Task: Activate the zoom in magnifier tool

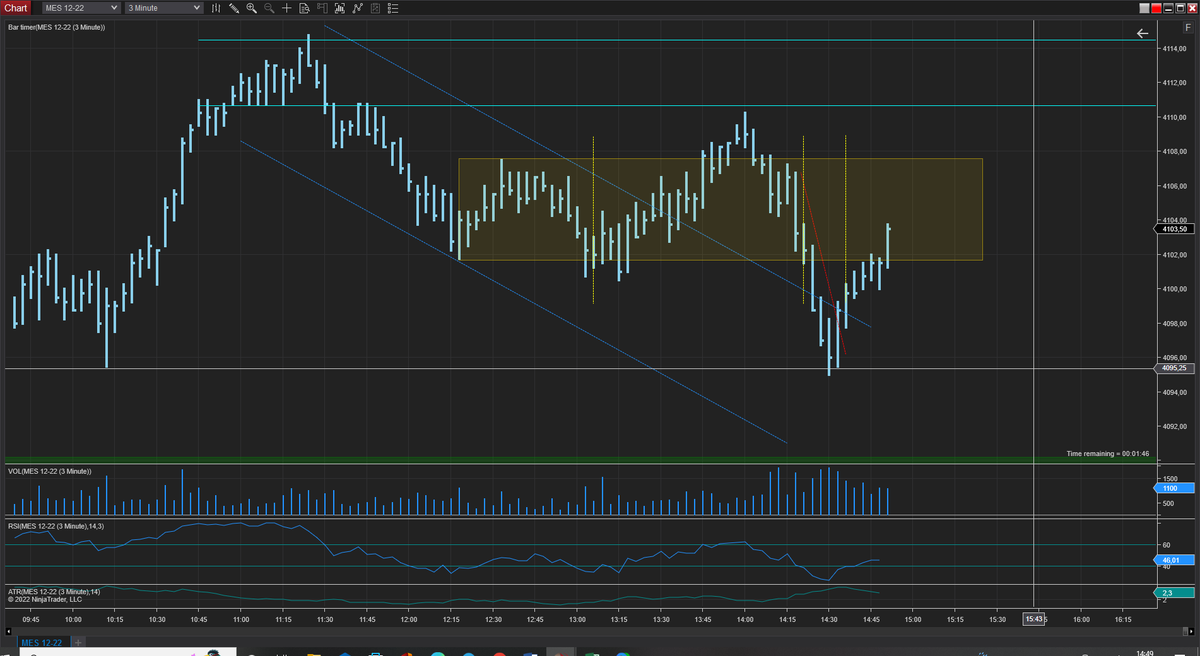Action: (251, 8)
